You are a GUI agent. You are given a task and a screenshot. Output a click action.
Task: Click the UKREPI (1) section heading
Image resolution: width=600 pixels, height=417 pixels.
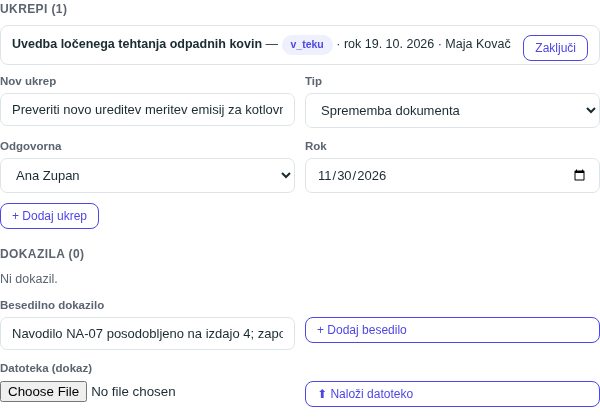point(34,8)
